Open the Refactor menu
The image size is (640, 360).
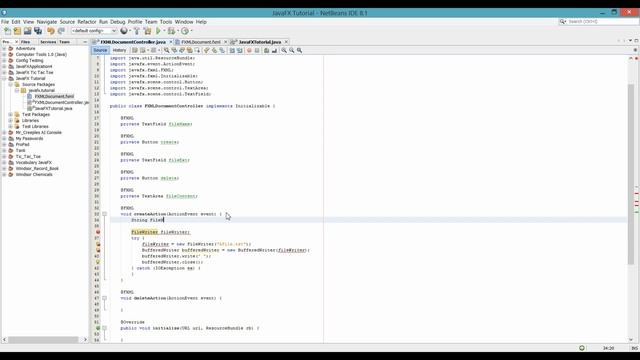87,22
